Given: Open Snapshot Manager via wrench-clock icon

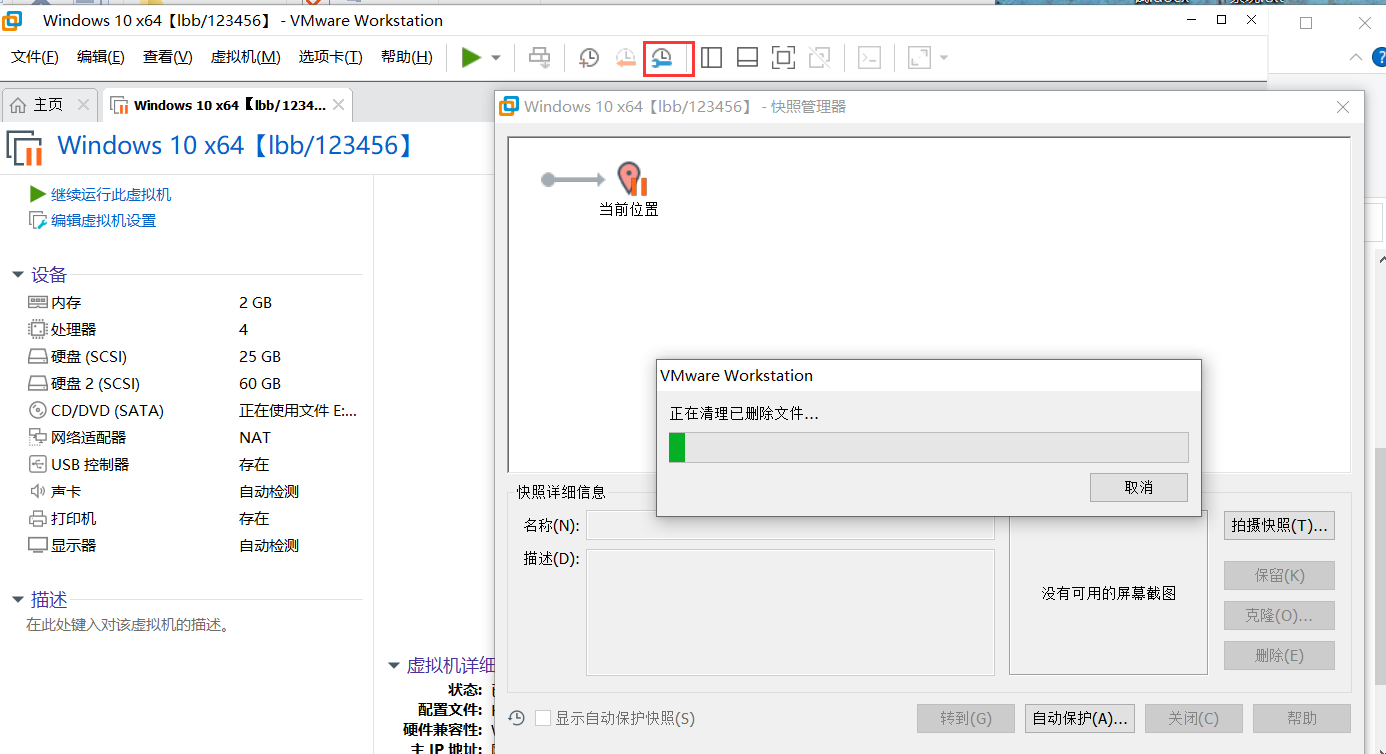Looking at the screenshot, I should (x=661, y=58).
